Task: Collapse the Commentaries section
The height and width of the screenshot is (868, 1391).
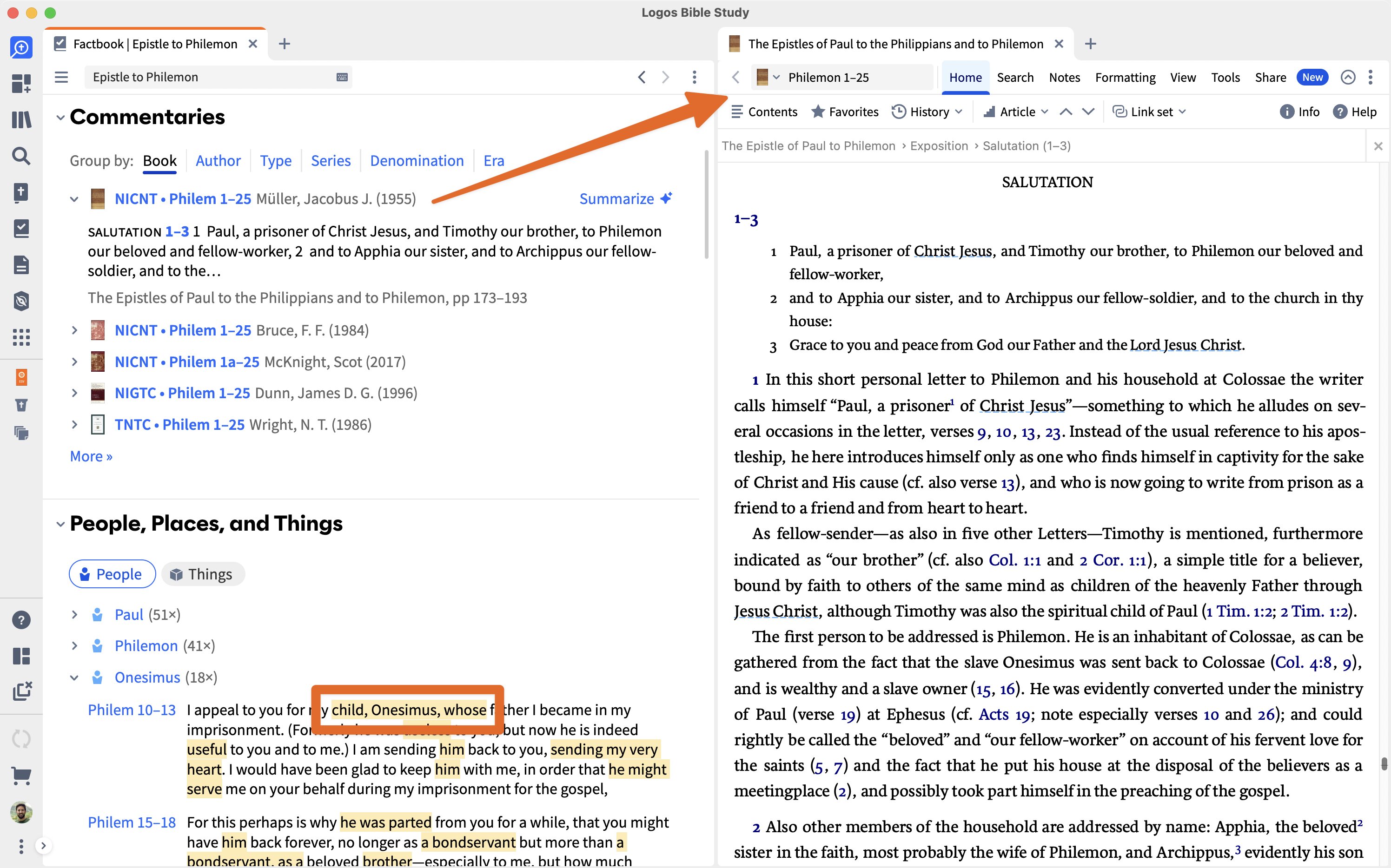Action: click(60, 118)
